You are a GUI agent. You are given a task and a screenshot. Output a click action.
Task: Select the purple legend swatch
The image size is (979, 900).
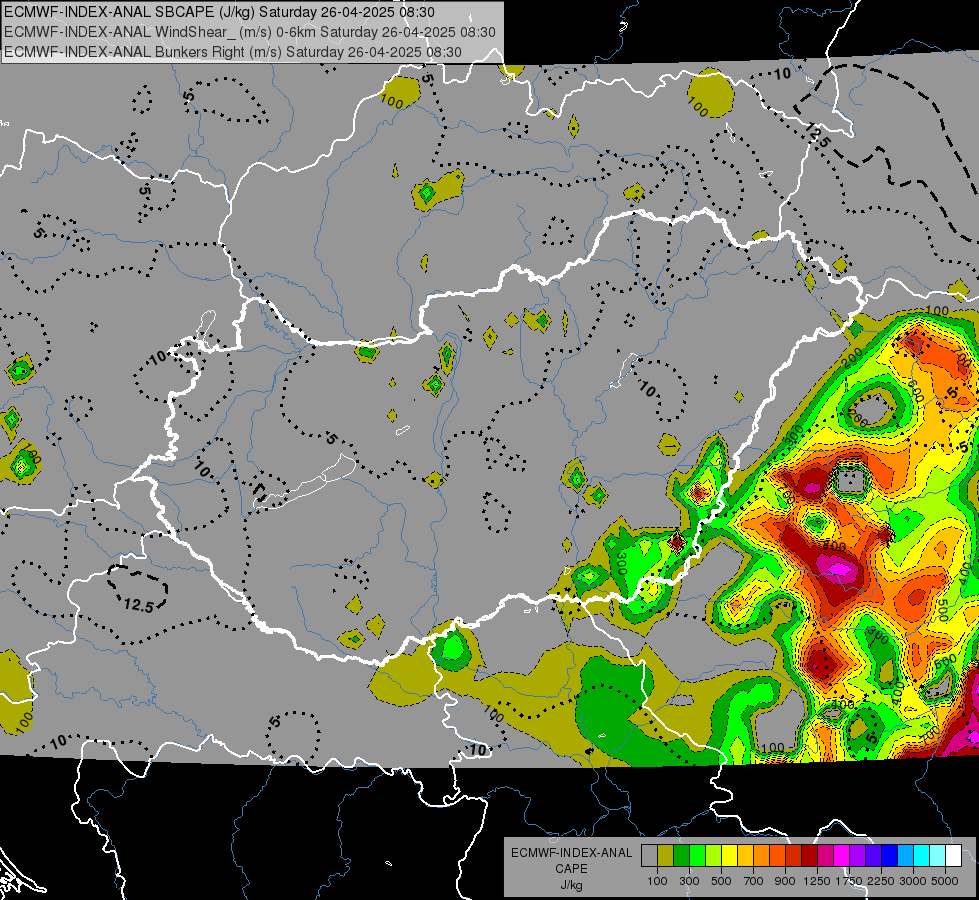(857, 856)
